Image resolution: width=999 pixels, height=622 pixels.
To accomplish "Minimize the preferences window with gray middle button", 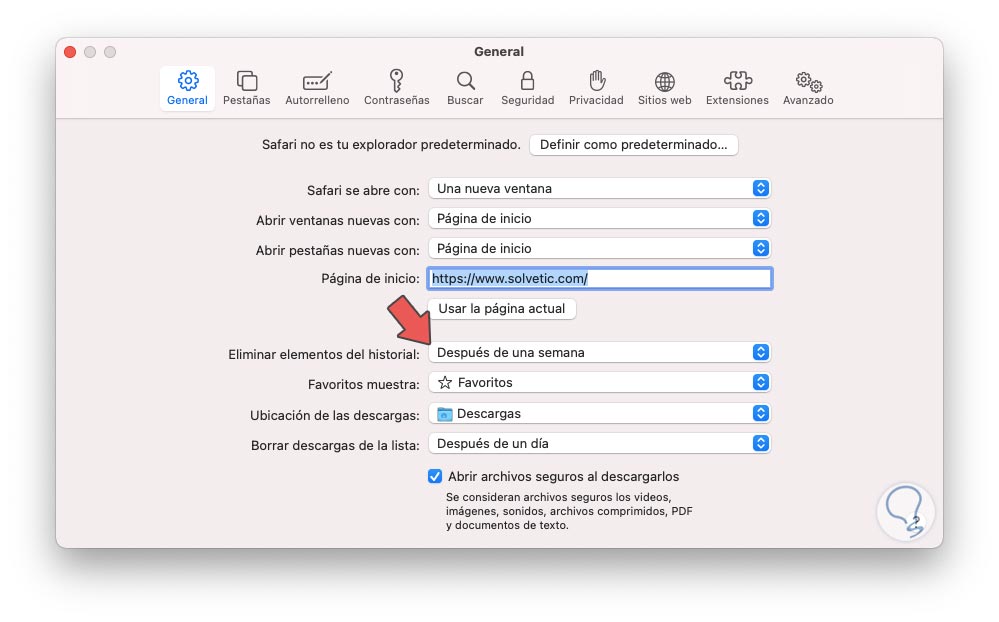I will (x=90, y=52).
